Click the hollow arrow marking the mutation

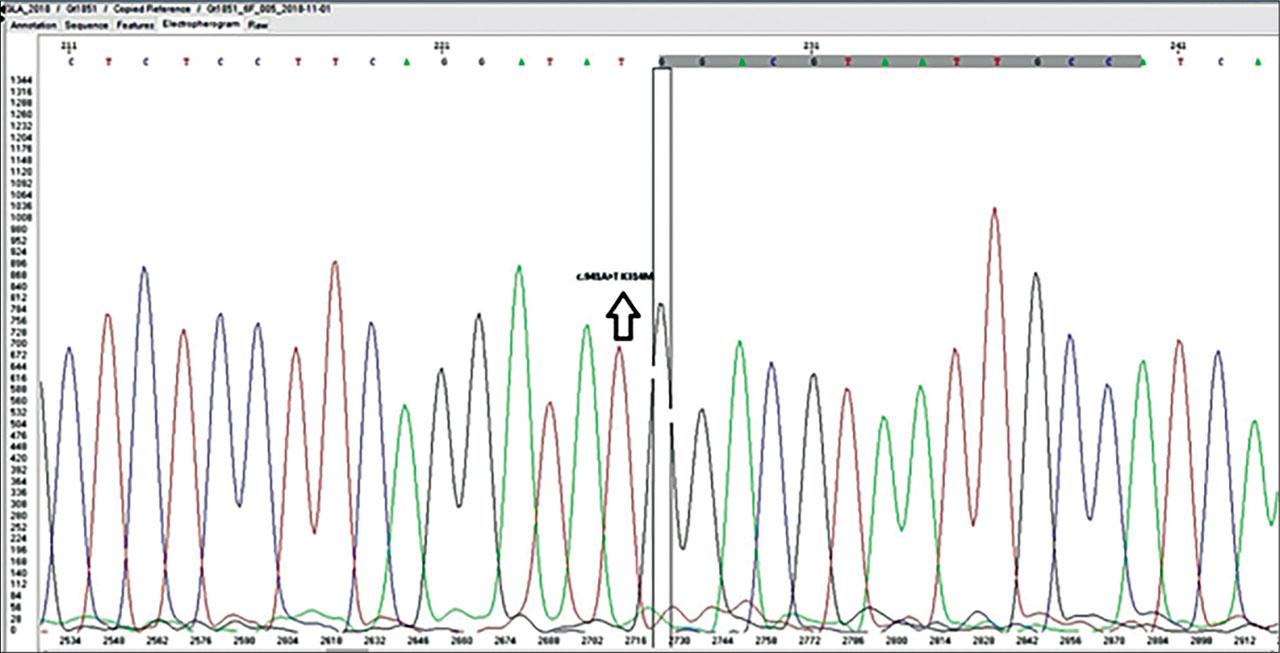tap(623, 318)
